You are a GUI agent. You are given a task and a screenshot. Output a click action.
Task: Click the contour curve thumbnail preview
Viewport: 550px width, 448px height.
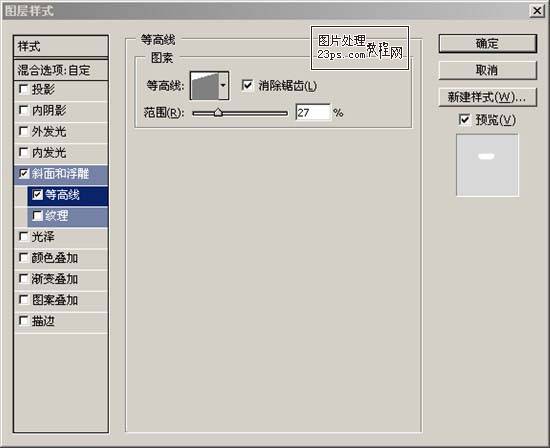coord(204,86)
